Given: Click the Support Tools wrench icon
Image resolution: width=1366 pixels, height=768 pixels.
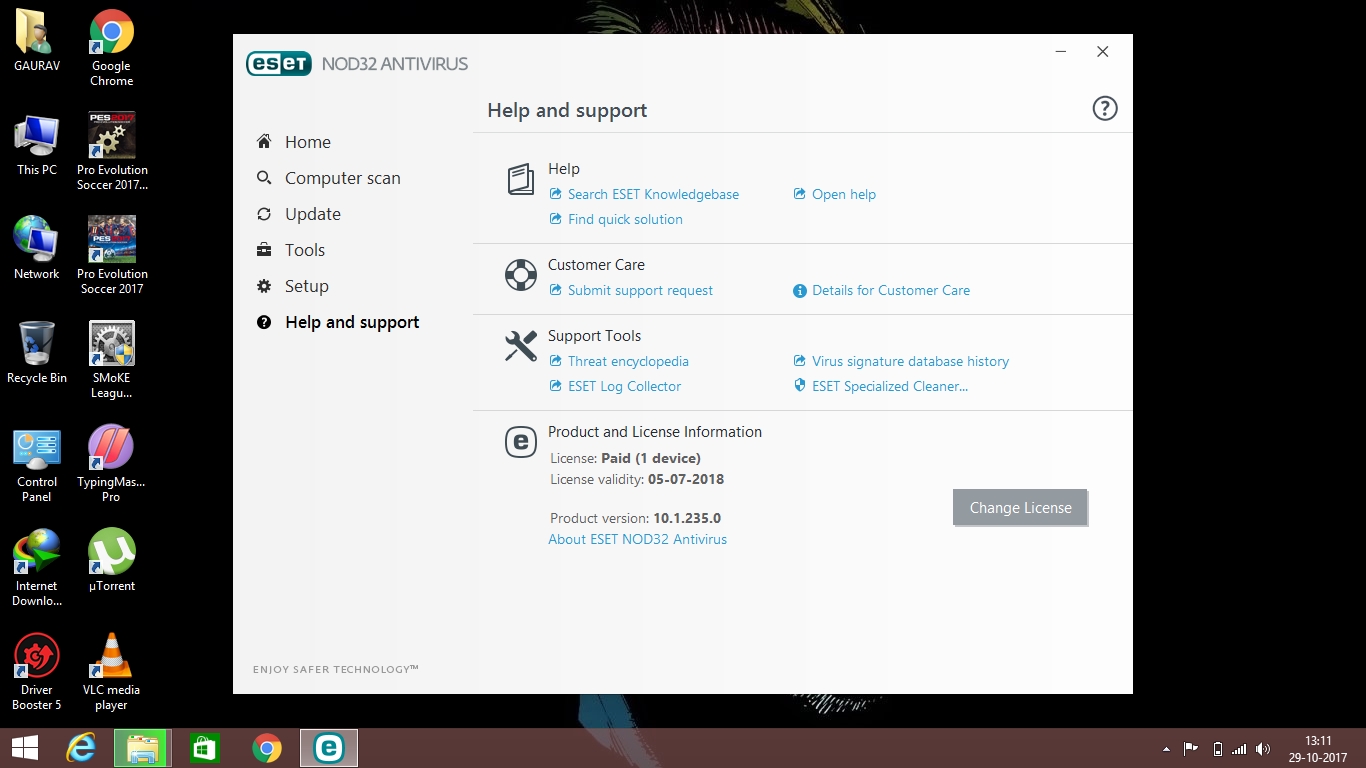Looking at the screenshot, I should pos(521,346).
